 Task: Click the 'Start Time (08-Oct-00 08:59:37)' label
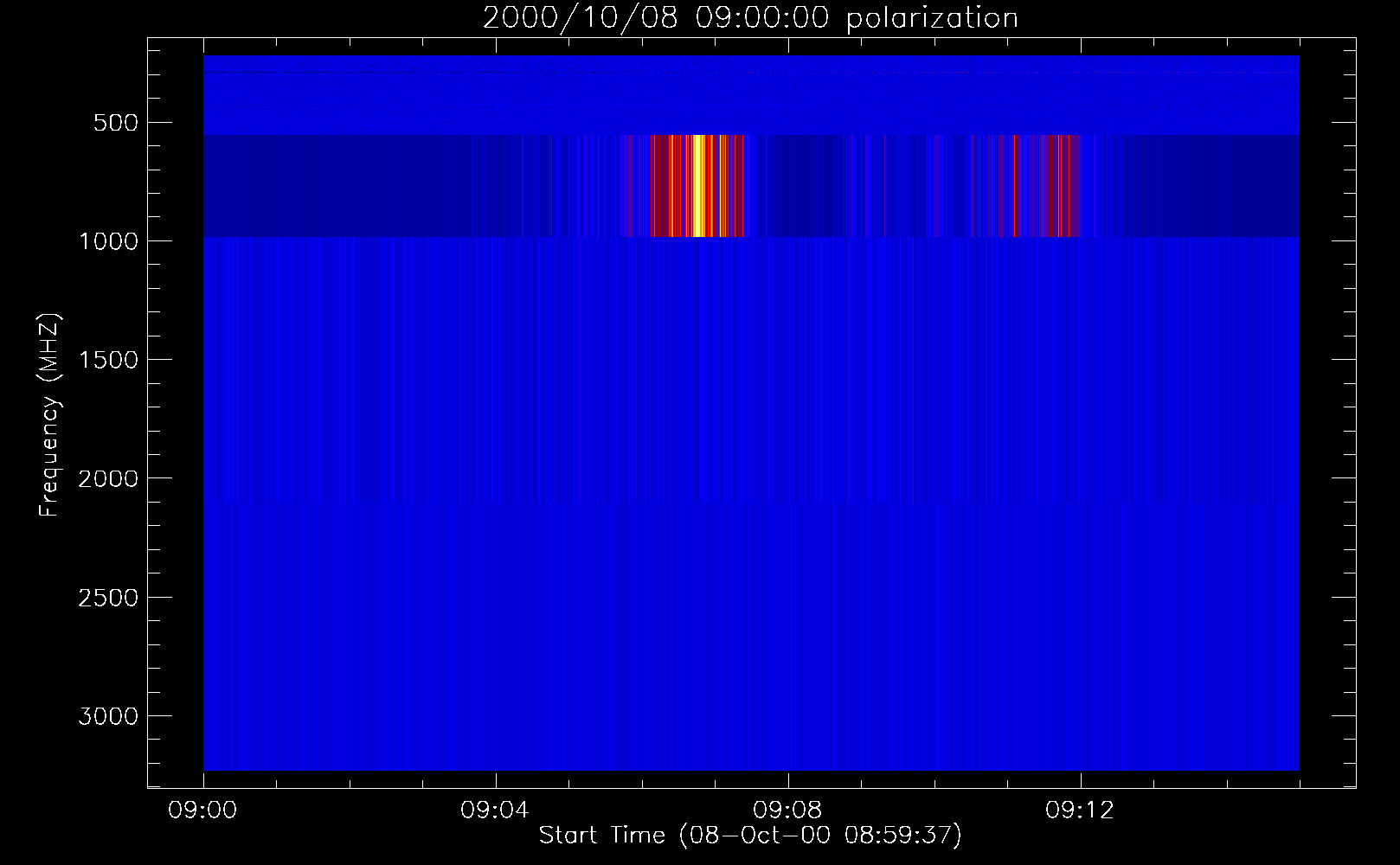coord(750,836)
